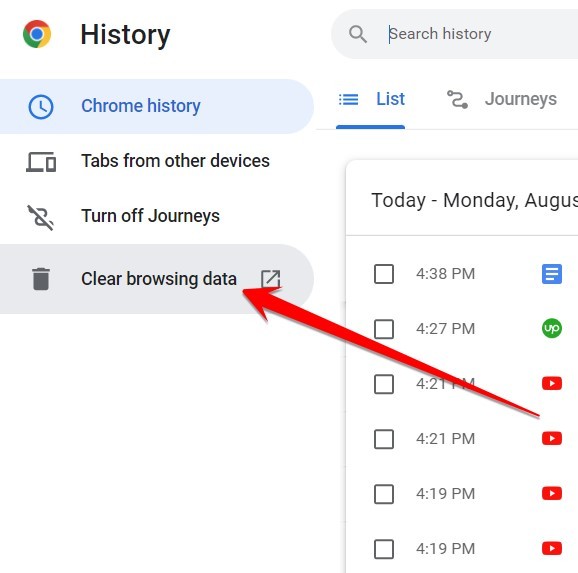Screen dimensions: 578x573
Task: Check the 4:38 PM history entry checkbox
Action: (x=384, y=274)
